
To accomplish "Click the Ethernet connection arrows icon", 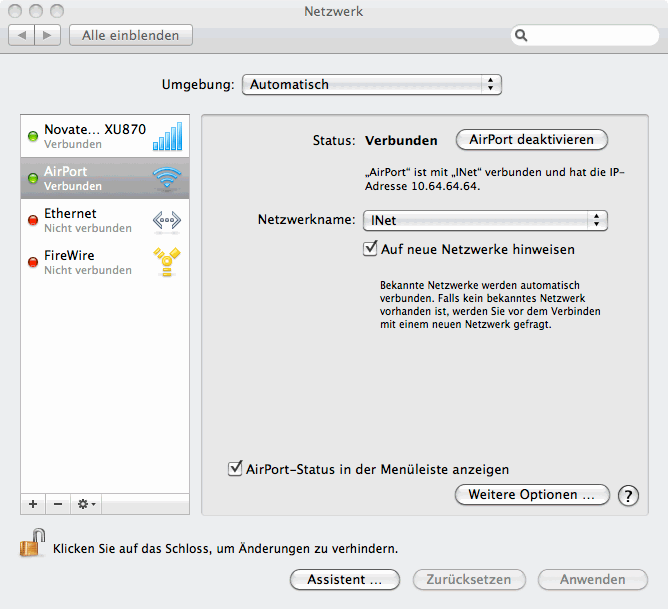I will click(166, 220).
